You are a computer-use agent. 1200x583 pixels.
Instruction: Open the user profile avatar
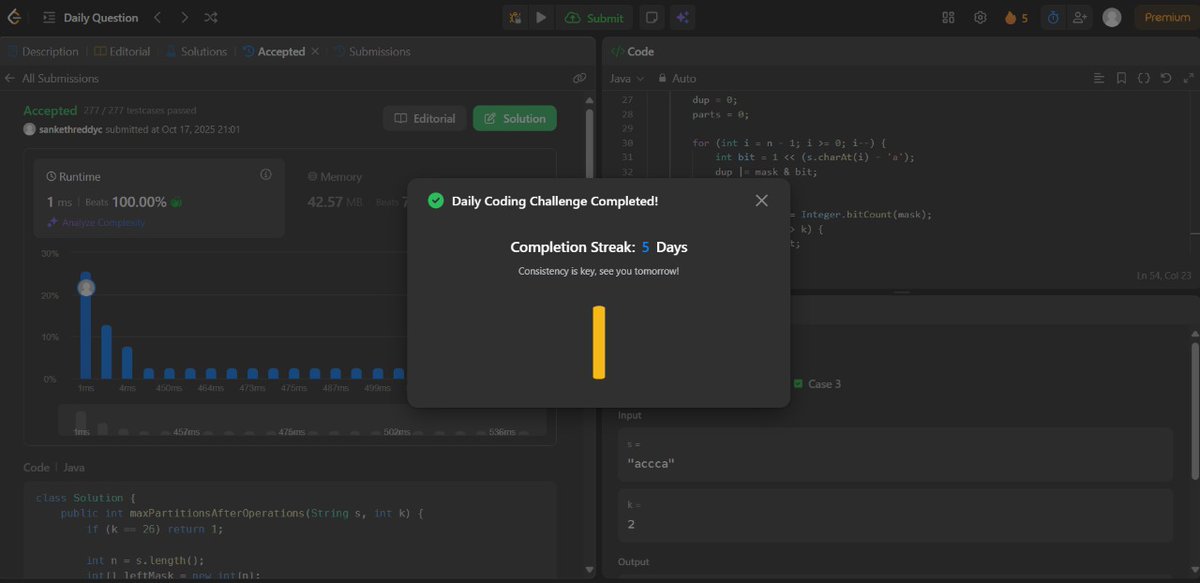(1111, 18)
